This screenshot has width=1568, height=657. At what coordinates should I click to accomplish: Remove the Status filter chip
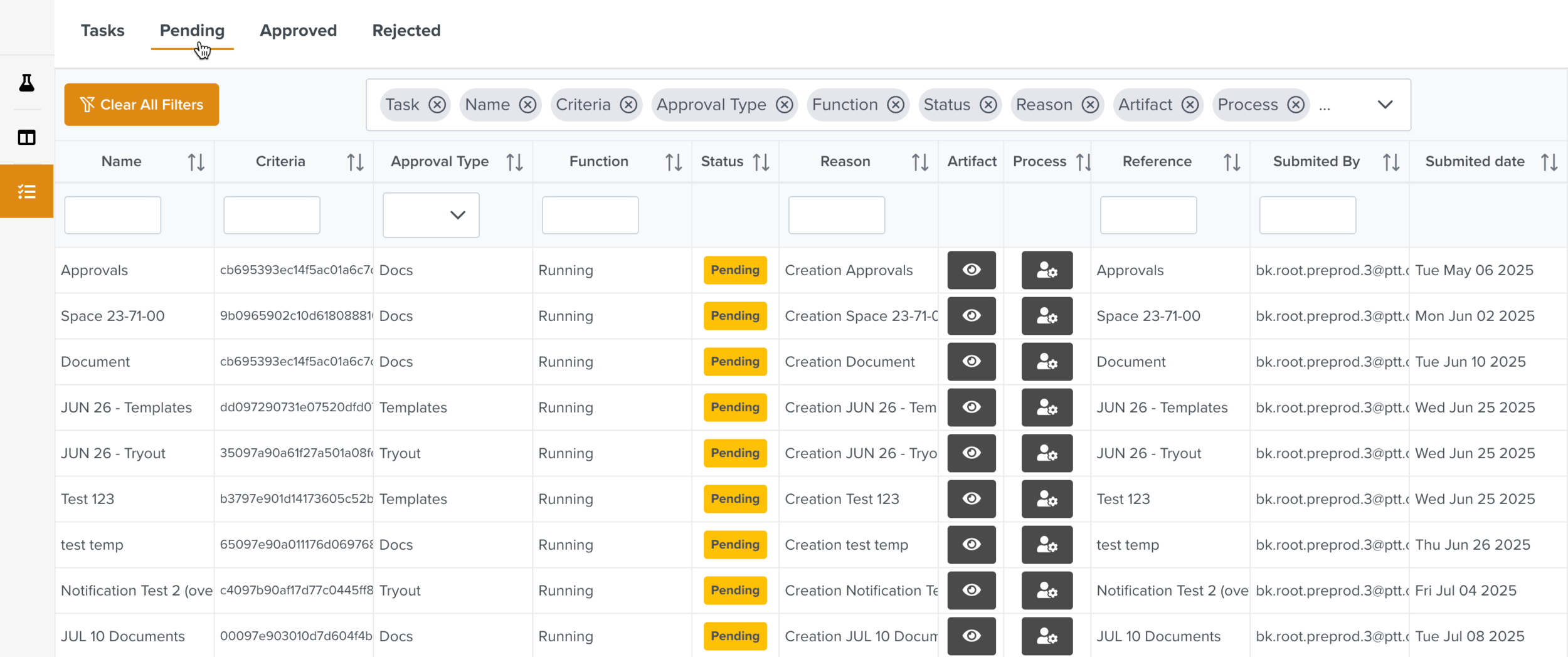pyautogui.click(x=988, y=105)
